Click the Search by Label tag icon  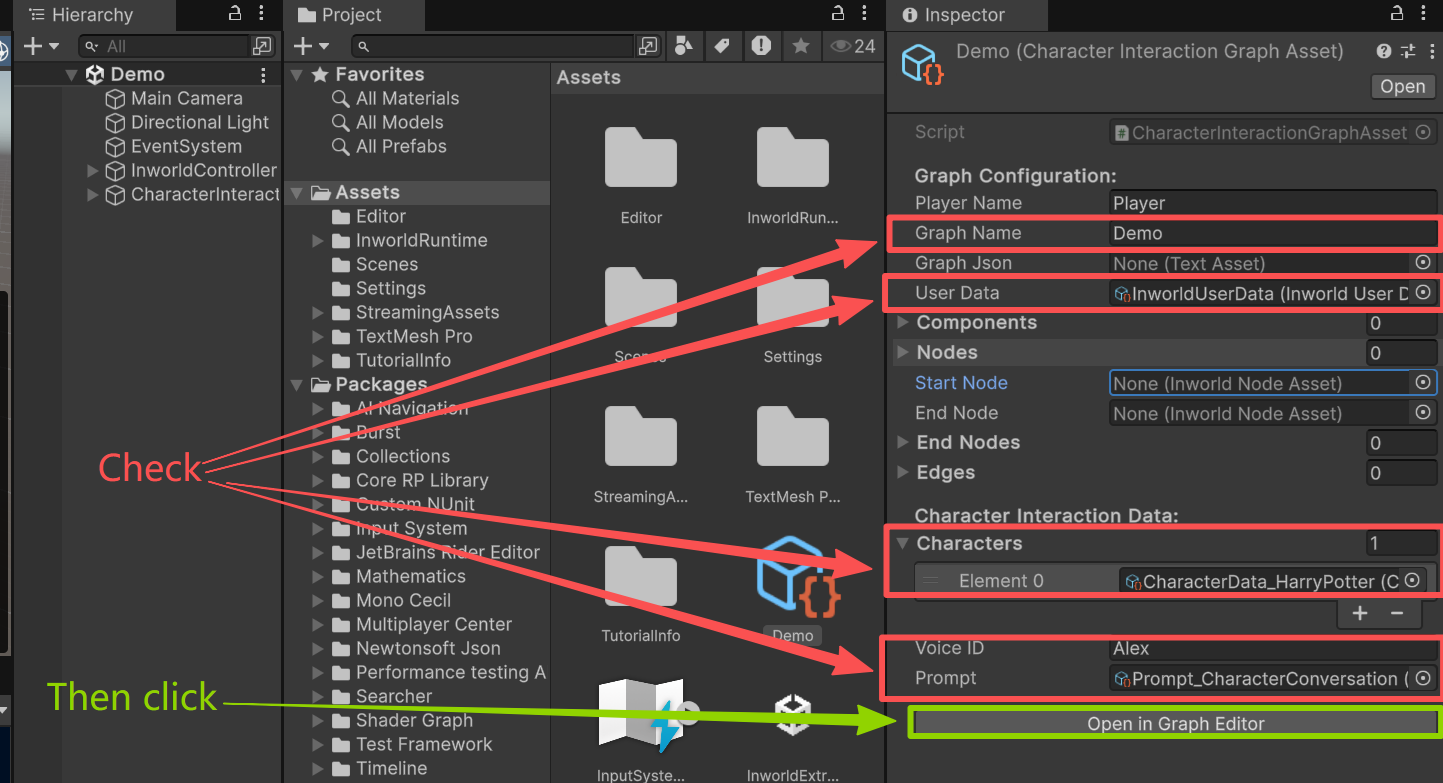(723, 45)
